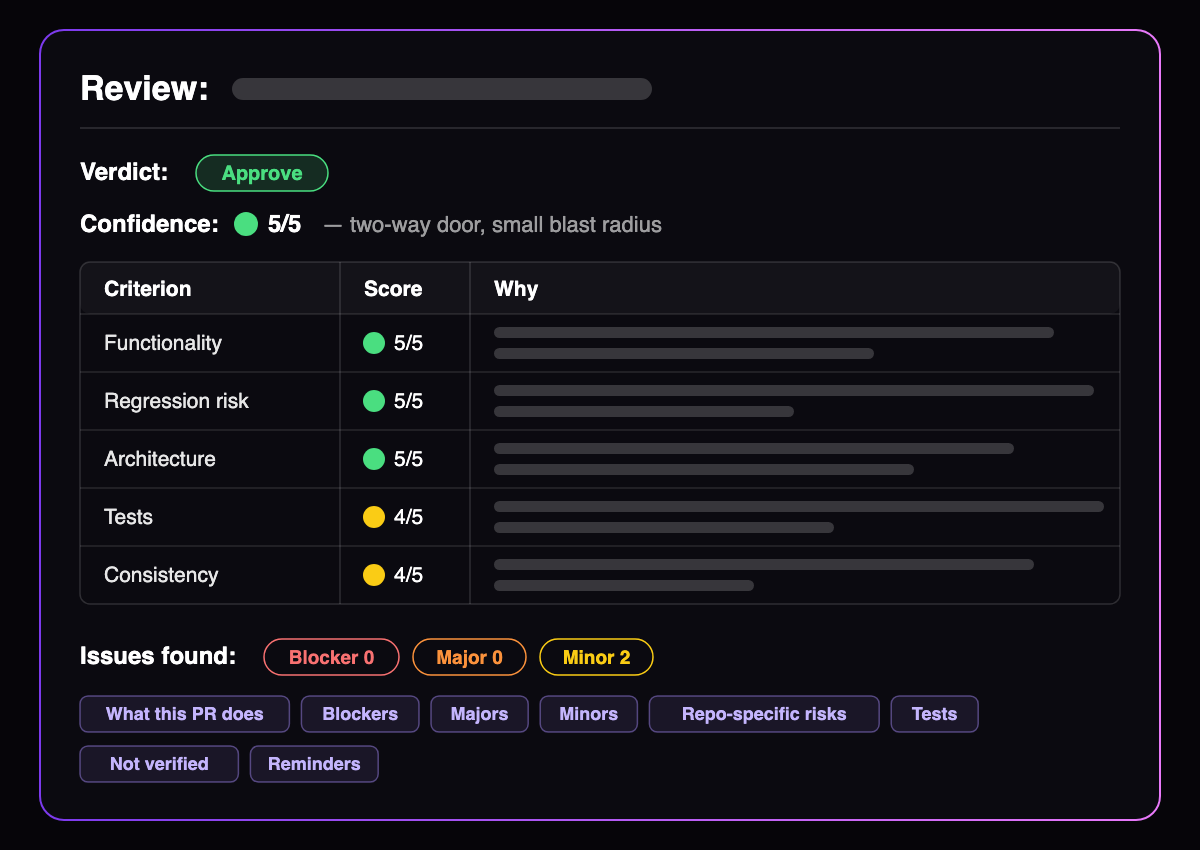Click the Major 0 issue badge
Image resolution: width=1200 pixels, height=850 pixels.
469,657
